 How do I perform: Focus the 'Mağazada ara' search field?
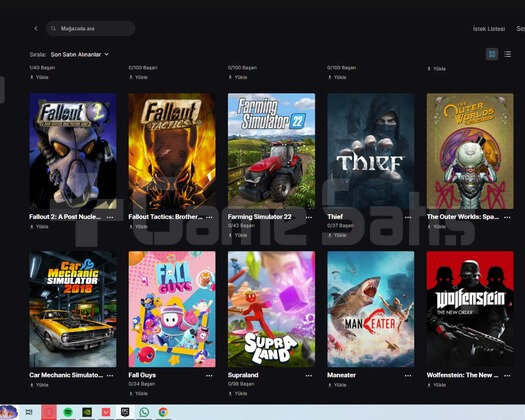pos(90,28)
